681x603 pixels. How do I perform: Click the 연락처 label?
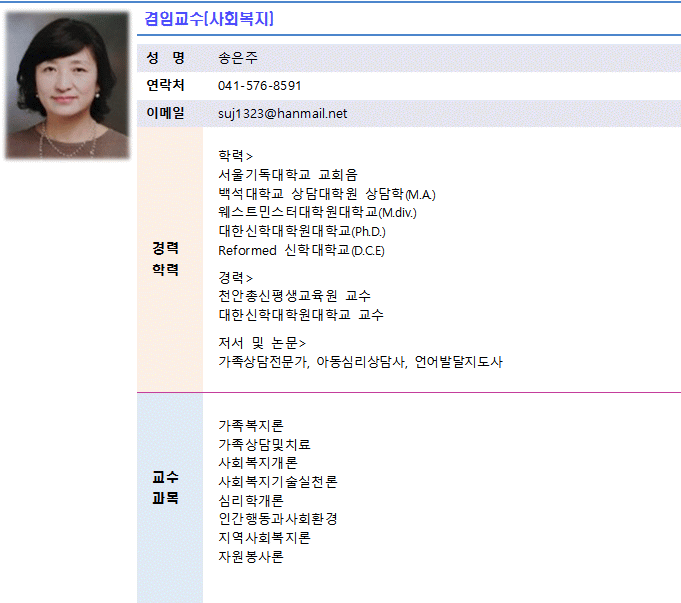click(165, 85)
